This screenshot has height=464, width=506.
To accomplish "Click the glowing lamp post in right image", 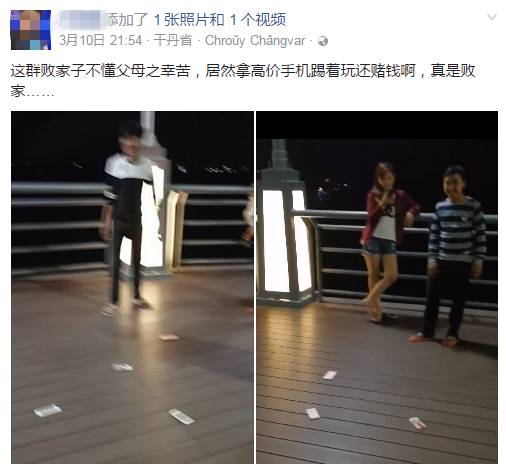I will click(x=285, y=223).
